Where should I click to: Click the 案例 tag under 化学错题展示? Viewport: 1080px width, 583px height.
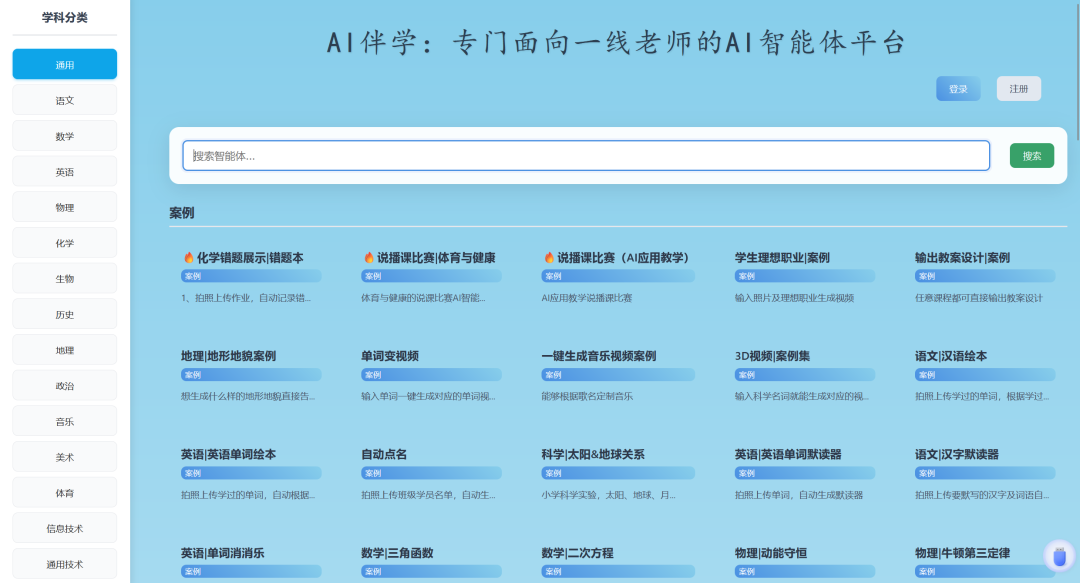tap(251, 276)
